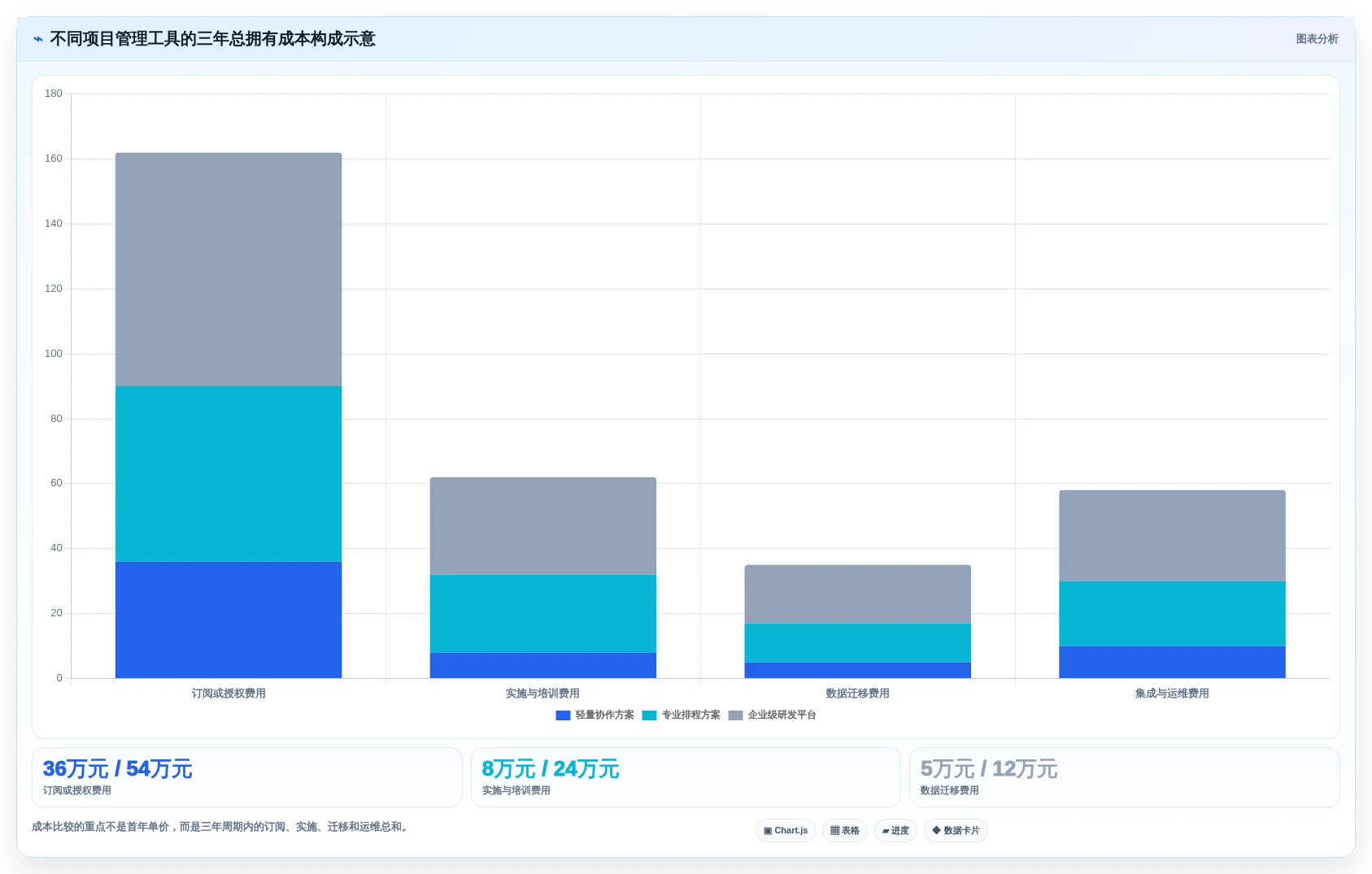Click the 36万元 / 54万元 card value
The height and width of the screenshot is (874, 1372).
pos(117,769)
